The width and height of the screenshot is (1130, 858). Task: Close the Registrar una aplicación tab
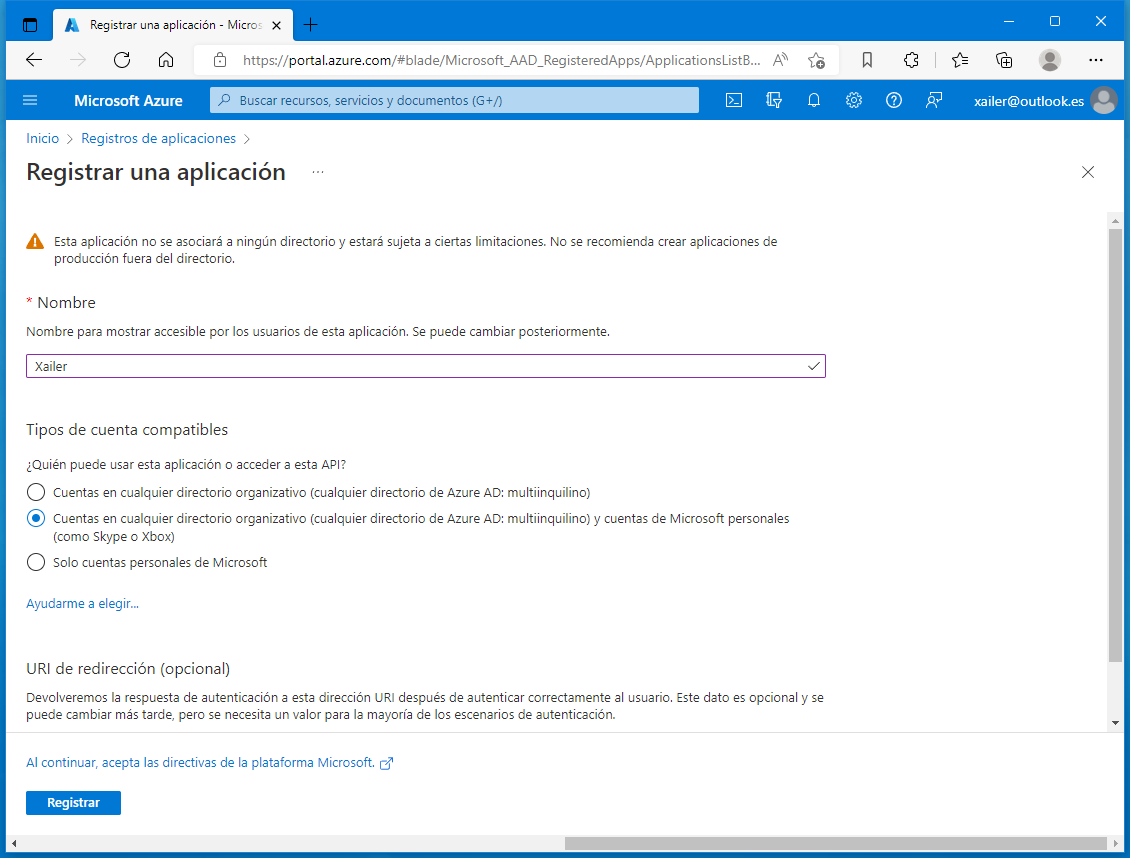[x=277, y=25]
